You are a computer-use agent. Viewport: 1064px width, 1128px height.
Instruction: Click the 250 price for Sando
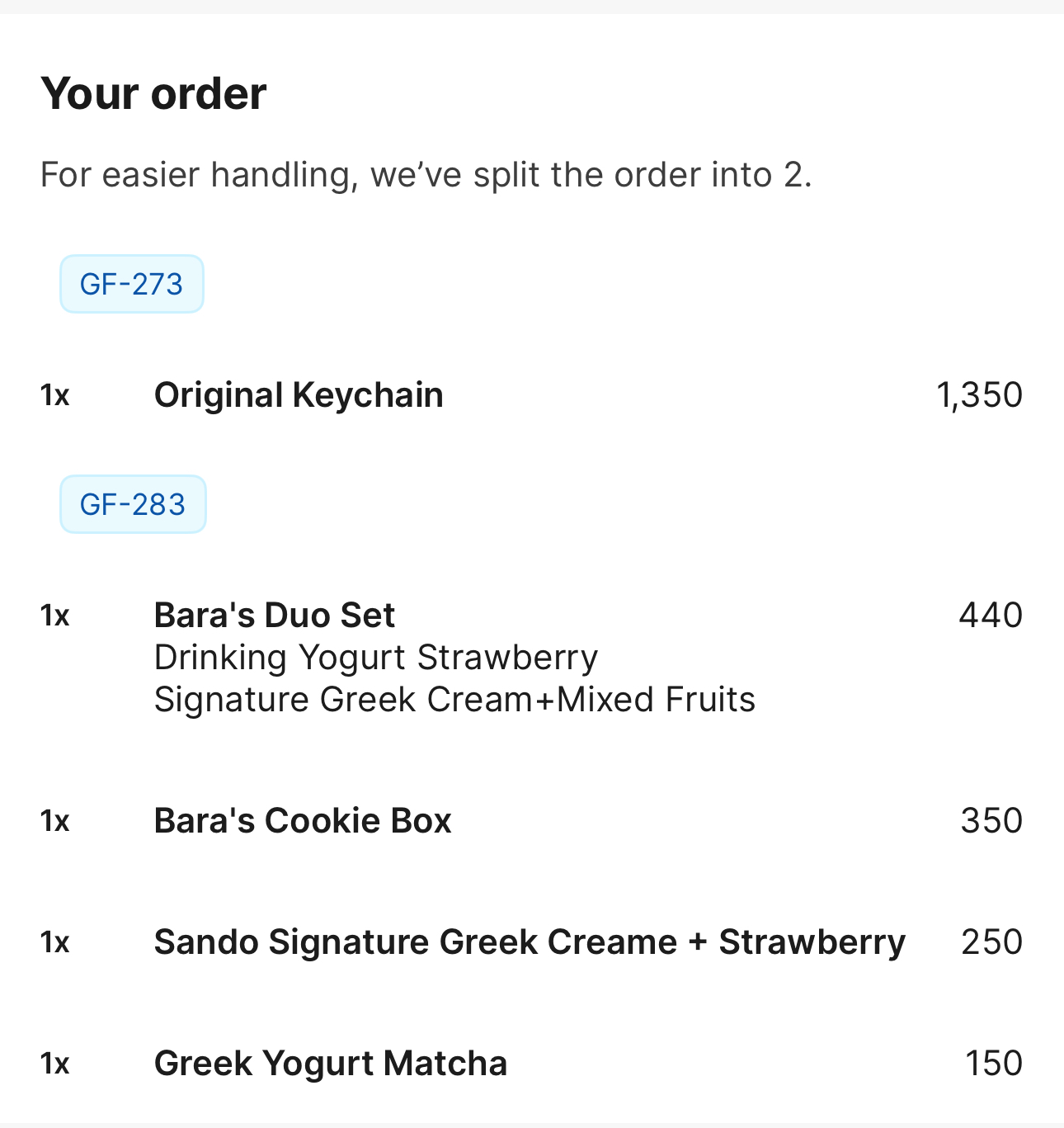coord(991,942)
